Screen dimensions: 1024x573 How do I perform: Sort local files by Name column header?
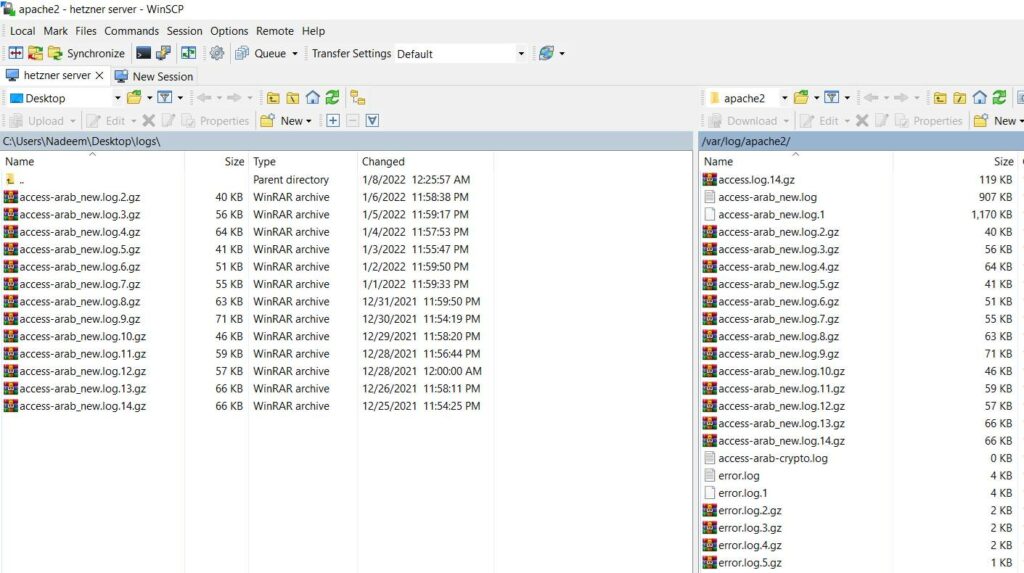(x=93, y=161)
